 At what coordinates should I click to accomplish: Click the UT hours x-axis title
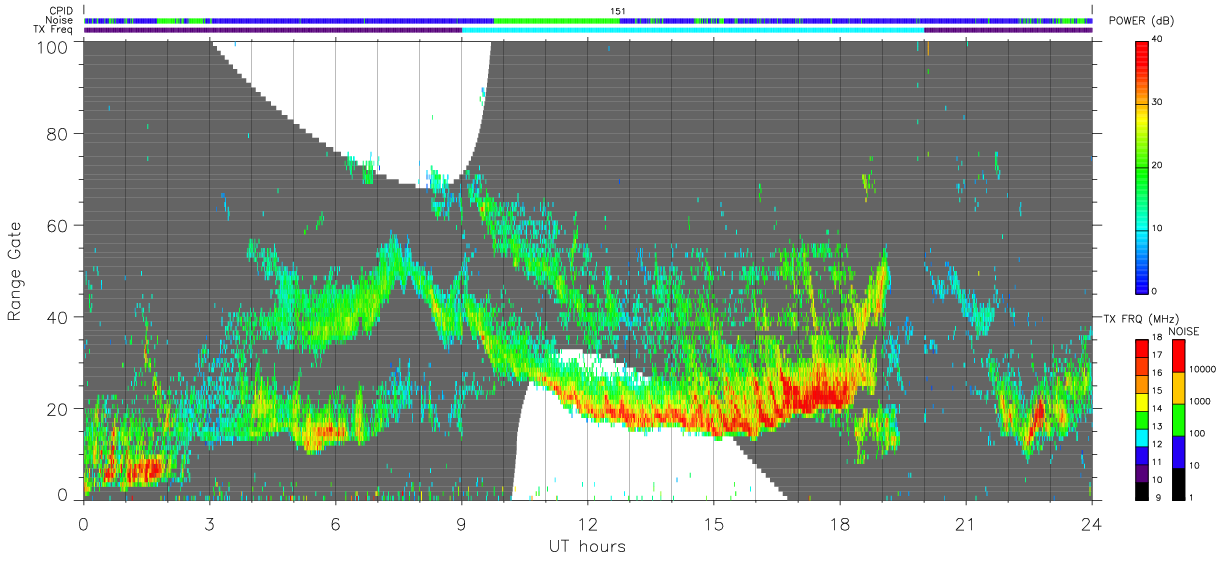pyautogui.click(x=586, y=546)
